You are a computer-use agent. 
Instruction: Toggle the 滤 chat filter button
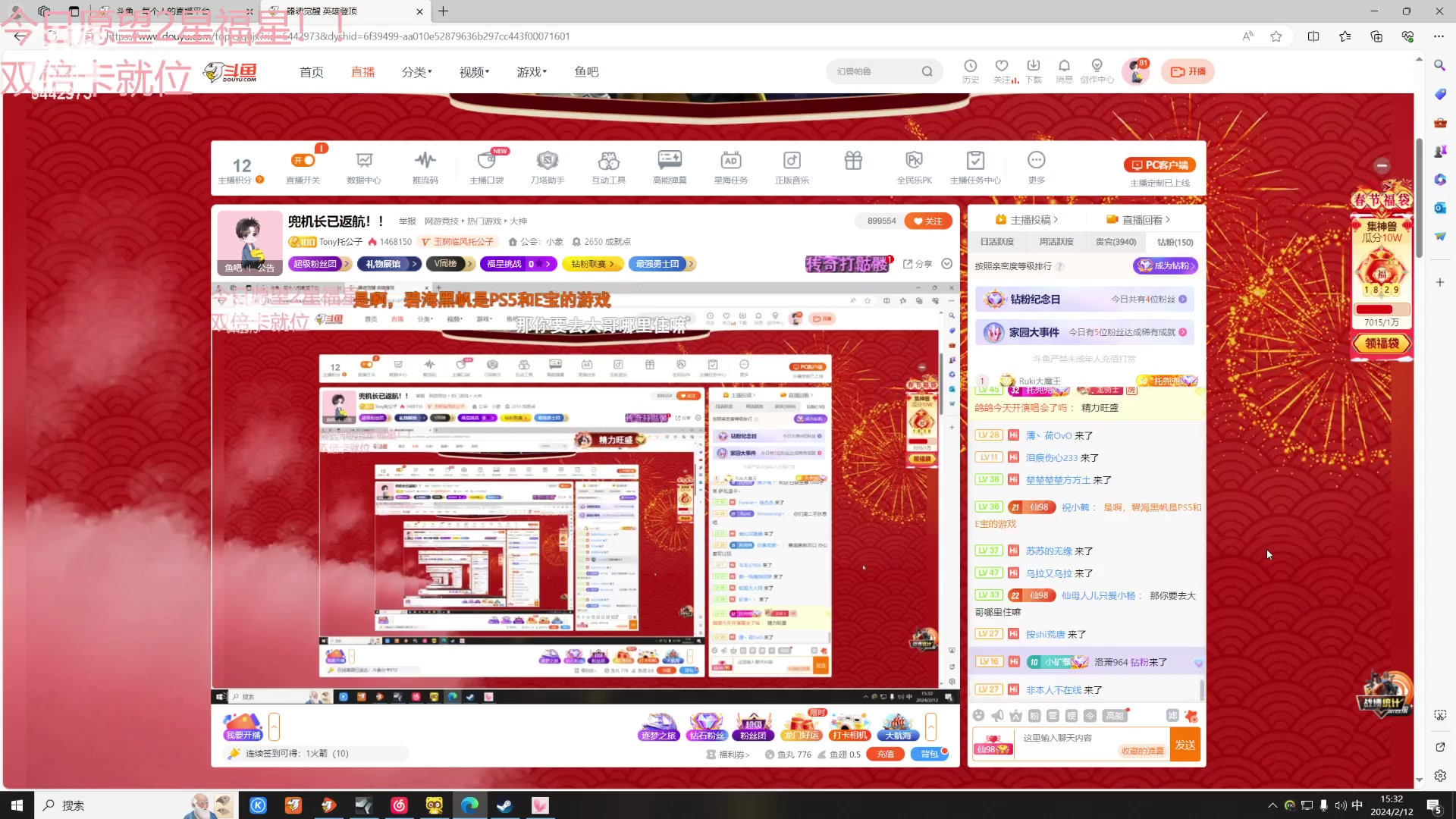[x=1172, y=716]
